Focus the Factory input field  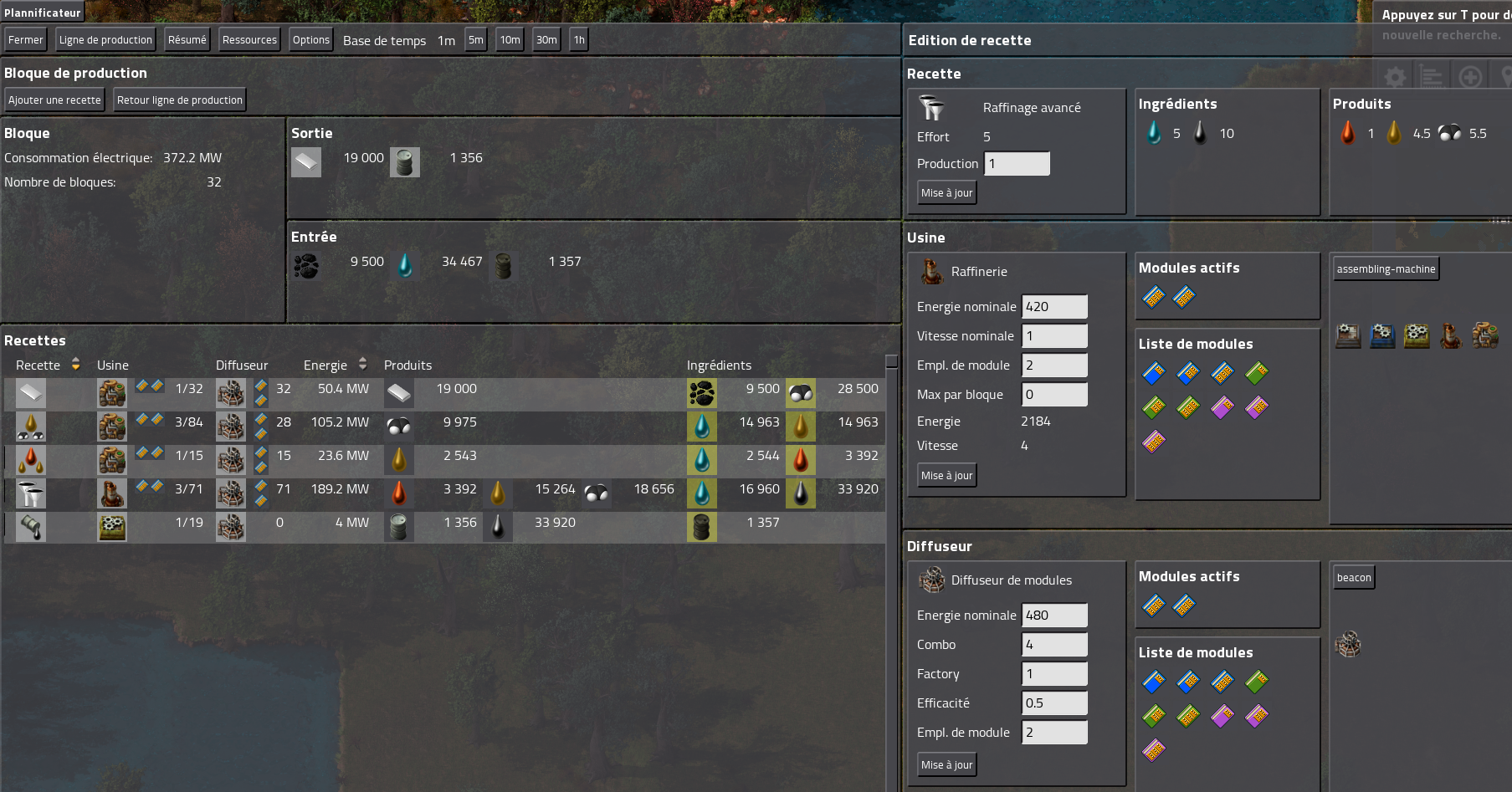click(1055, 673)
